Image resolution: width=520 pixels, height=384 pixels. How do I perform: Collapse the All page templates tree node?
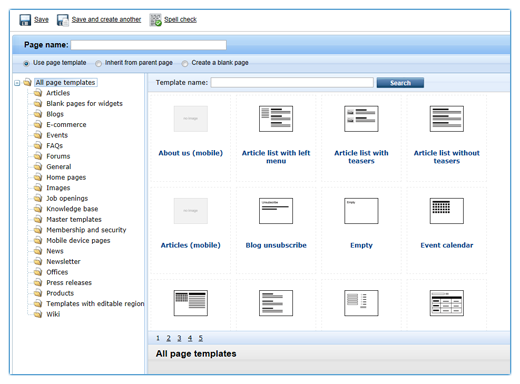(17, 83)
